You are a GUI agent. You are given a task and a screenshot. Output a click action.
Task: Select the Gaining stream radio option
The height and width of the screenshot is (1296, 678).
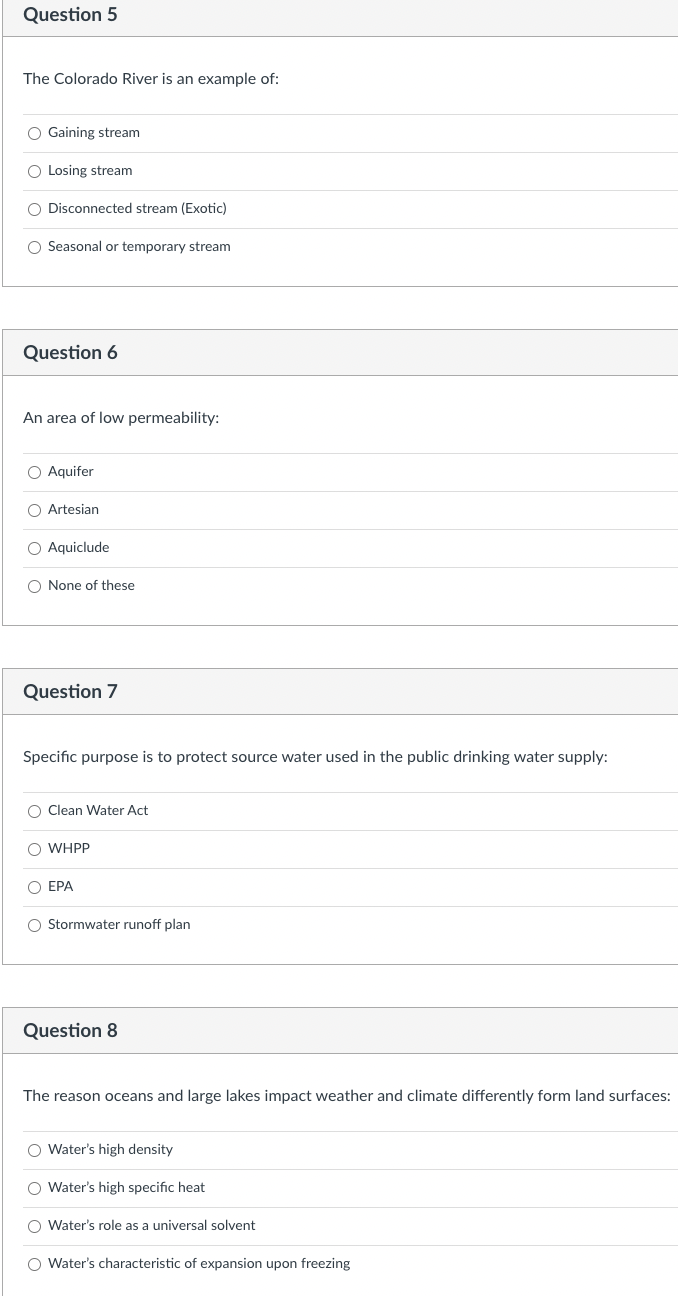click(35, 133)
